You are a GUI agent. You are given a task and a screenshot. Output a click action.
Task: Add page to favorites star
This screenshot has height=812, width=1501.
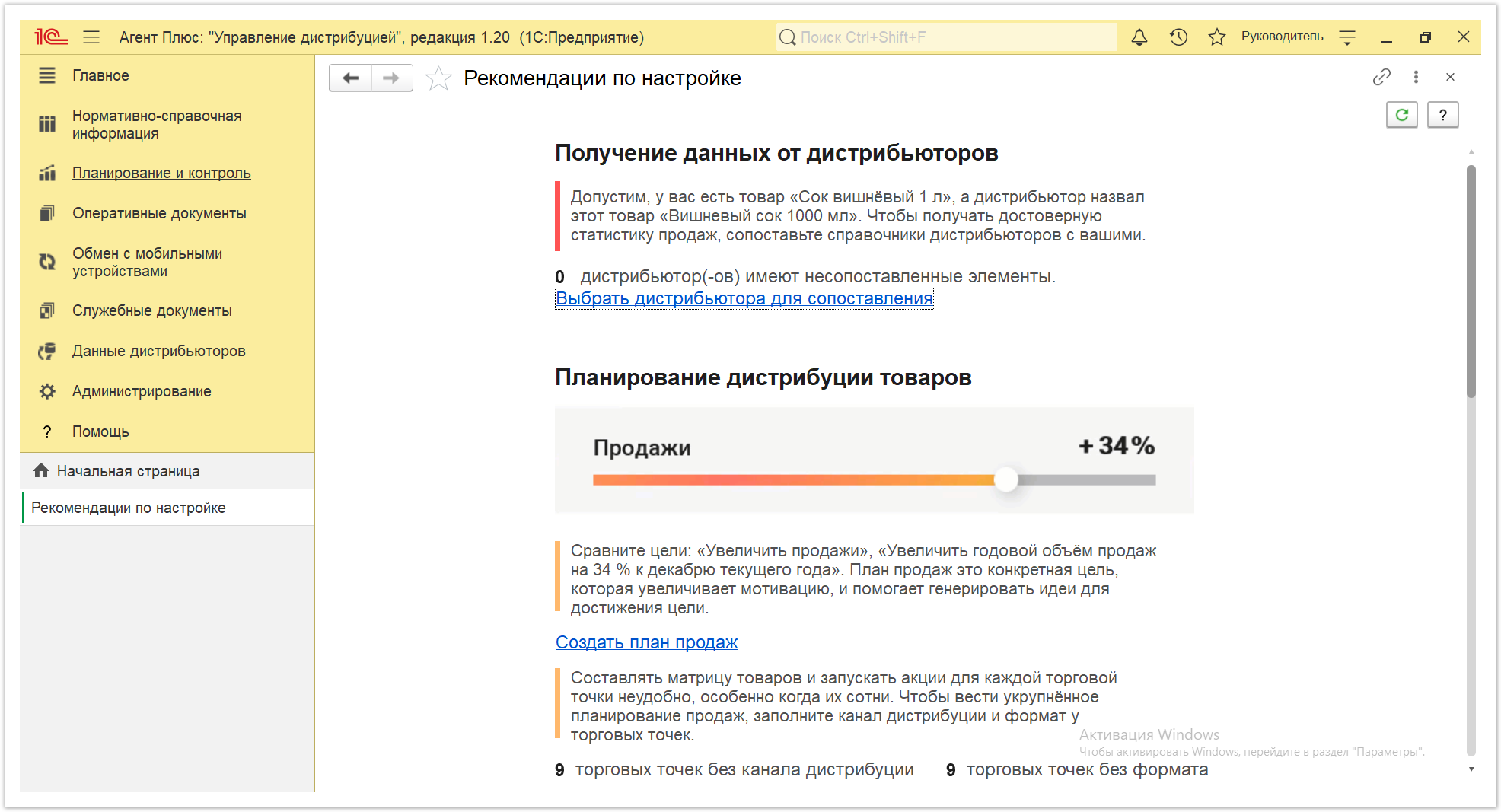[x=438, y=78]
